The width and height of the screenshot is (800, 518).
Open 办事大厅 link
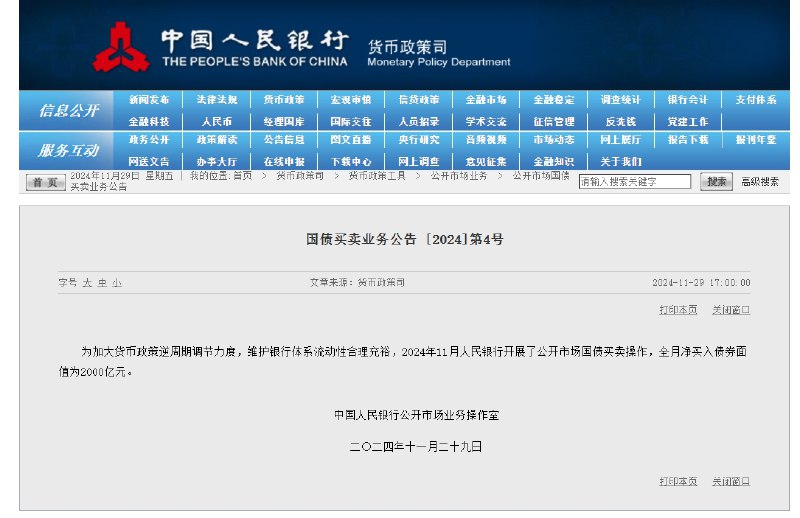(x=217, y=161)
